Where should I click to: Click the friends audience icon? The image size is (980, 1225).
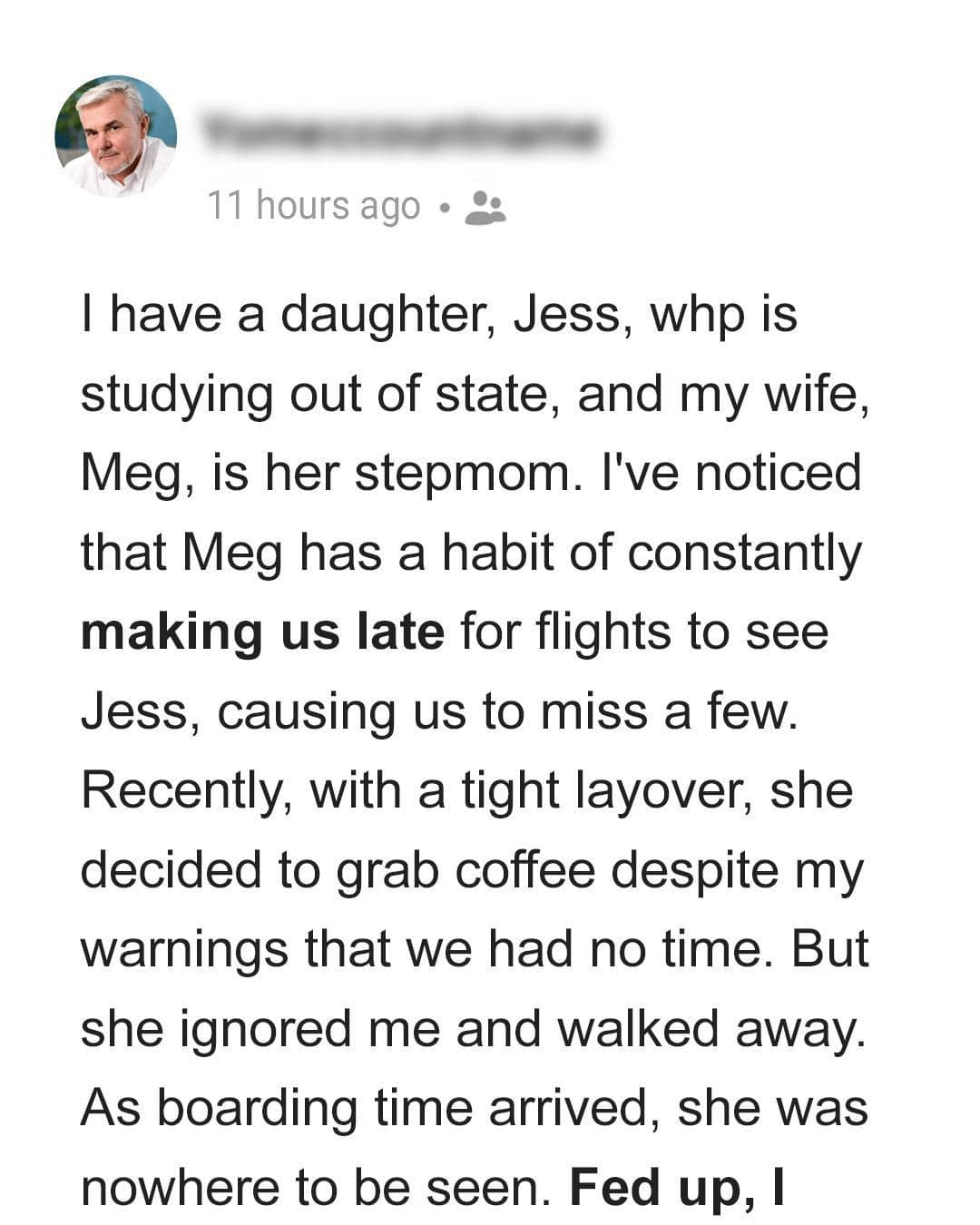tap(485, 207)
